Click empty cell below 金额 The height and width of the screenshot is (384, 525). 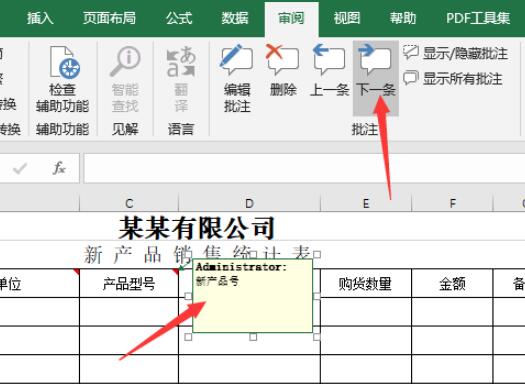[452, 312]
